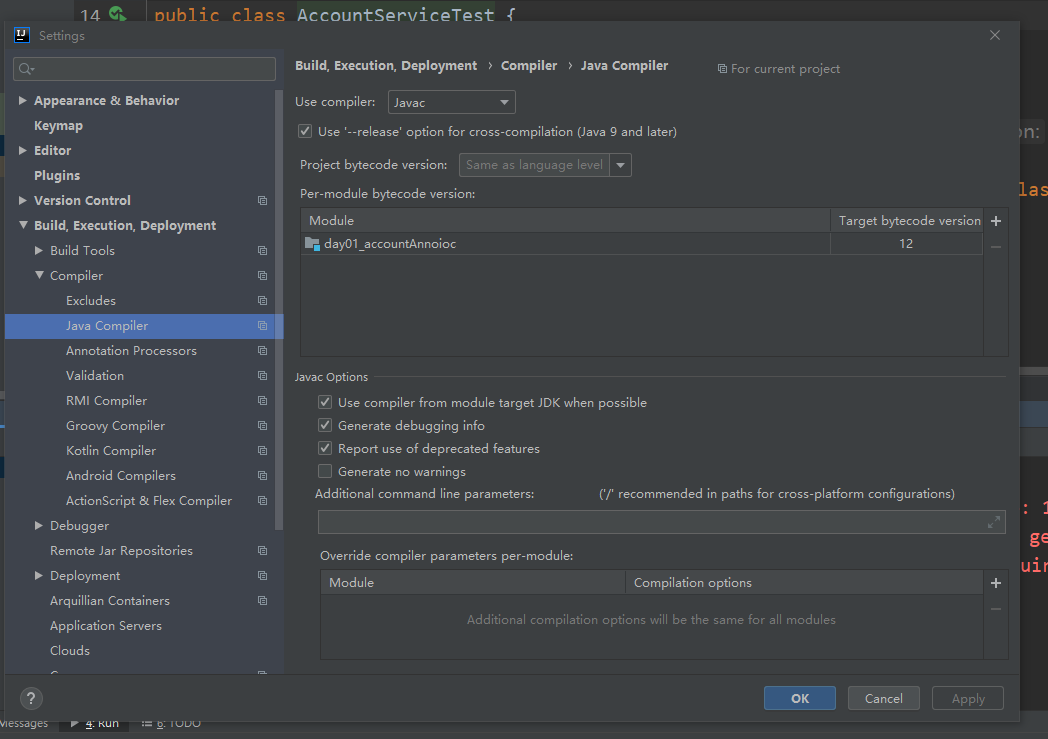Click project-level icon next to Excludes
The width and height of the screenshot is (1048, 739).
pyautogui.click(x=263, y=301)
